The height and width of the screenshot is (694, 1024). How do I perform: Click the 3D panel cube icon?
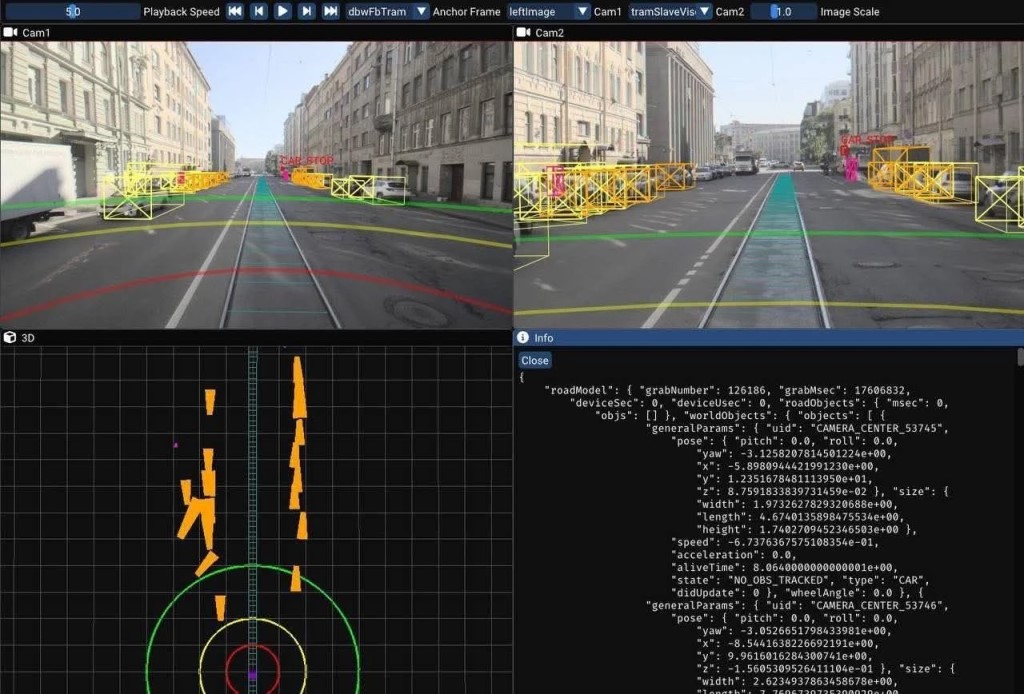(x=10, y=337)
